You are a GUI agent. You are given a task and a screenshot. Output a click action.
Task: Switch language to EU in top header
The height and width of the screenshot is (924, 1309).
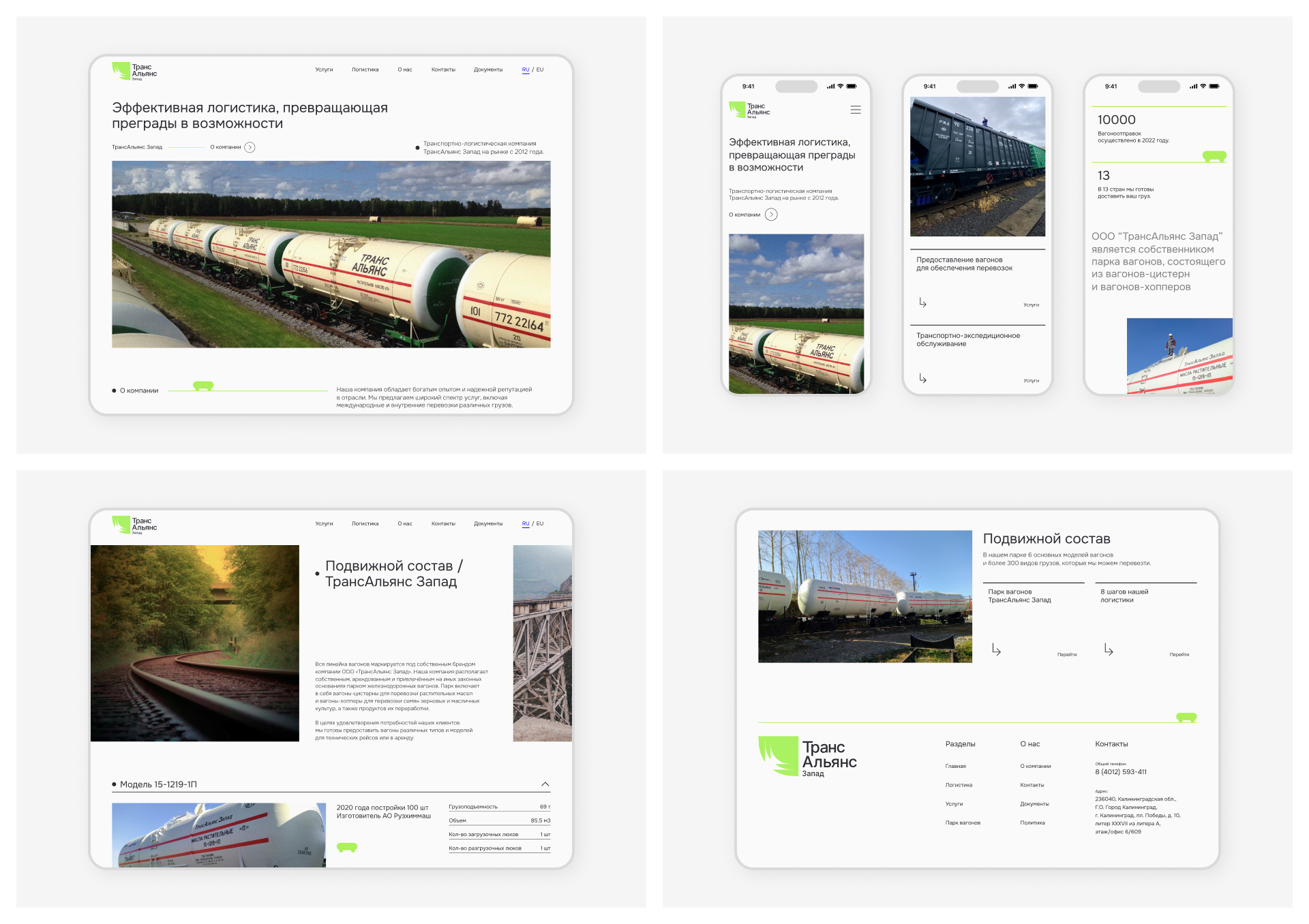click(540, 70)
